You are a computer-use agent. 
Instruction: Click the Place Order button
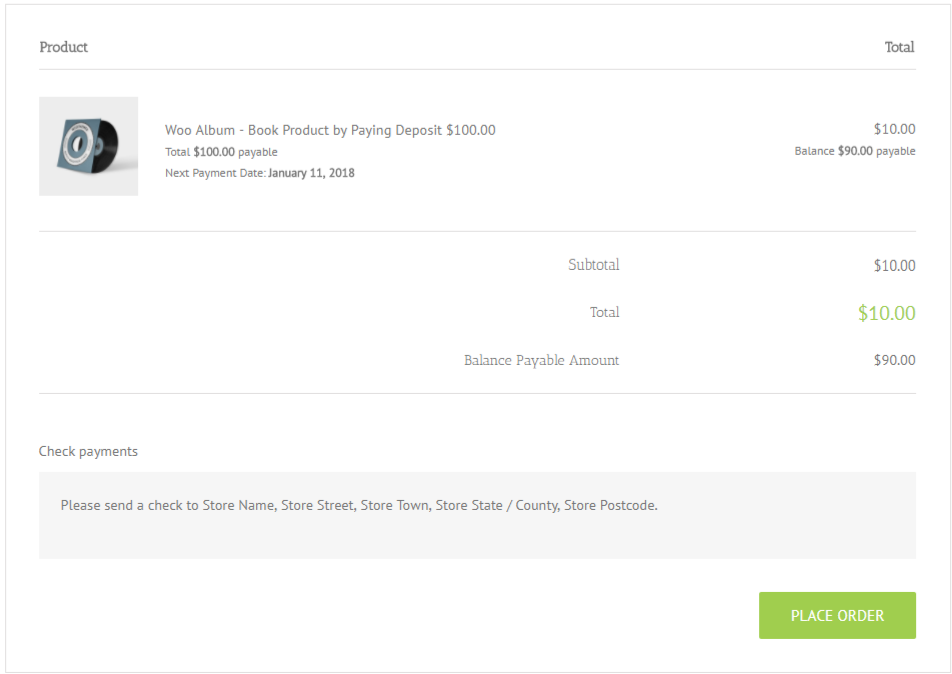point(837,615)
